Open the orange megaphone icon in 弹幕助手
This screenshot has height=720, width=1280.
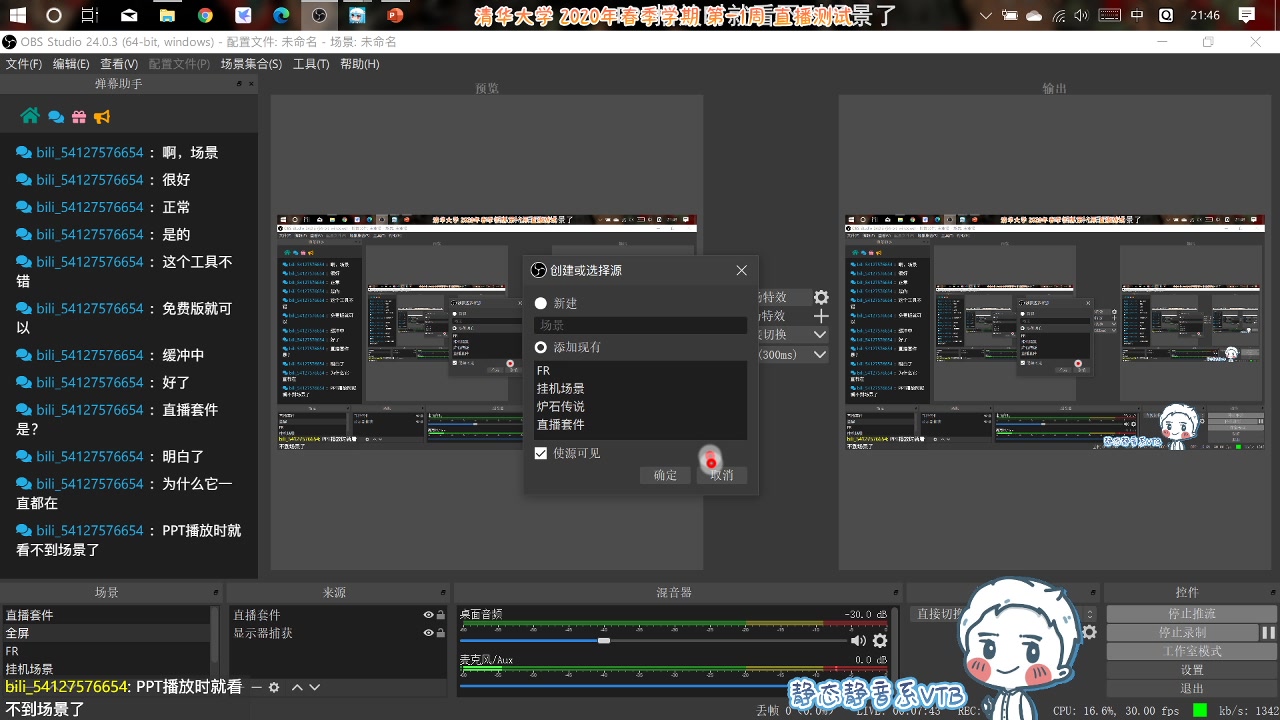(x=102, y=117)
